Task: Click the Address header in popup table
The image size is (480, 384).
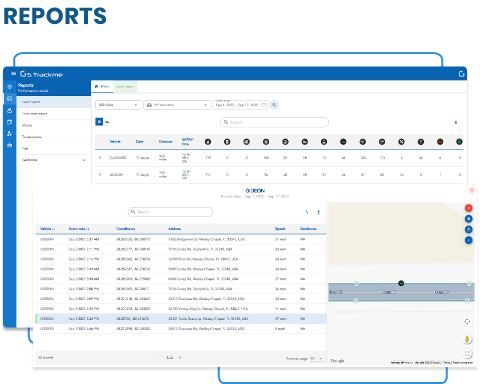Action: (175, 229)
